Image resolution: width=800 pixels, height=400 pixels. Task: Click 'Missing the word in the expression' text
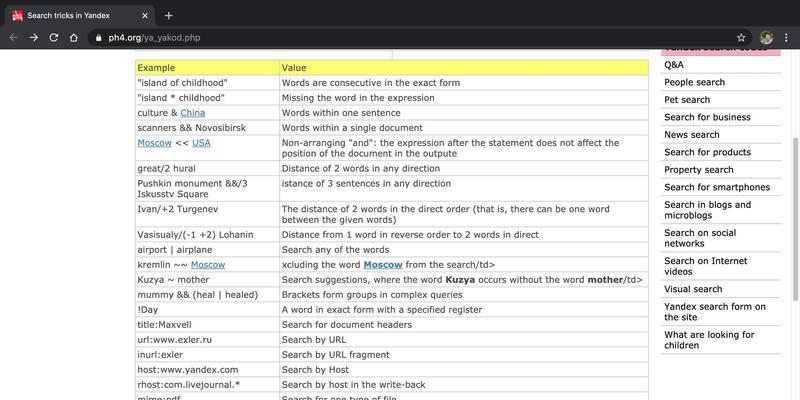pos(358,97)
